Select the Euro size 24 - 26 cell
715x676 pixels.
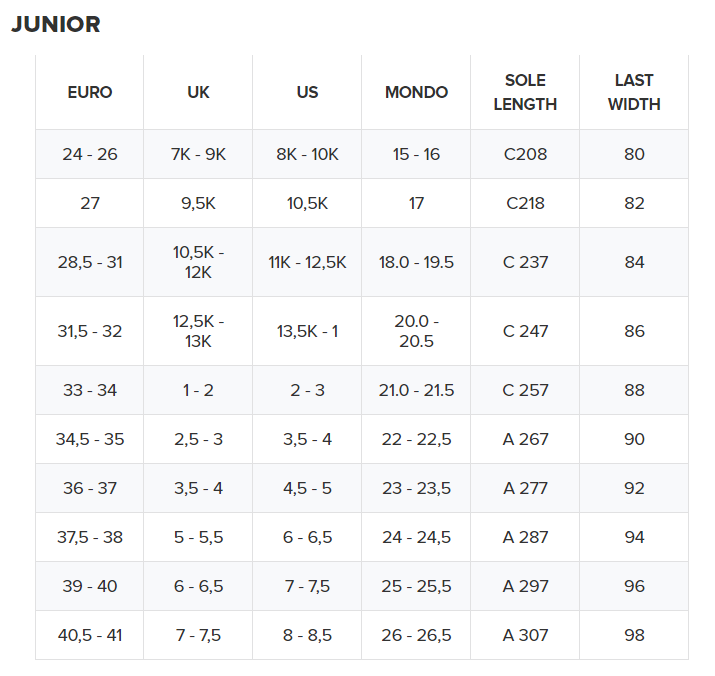tap(90, 154)
